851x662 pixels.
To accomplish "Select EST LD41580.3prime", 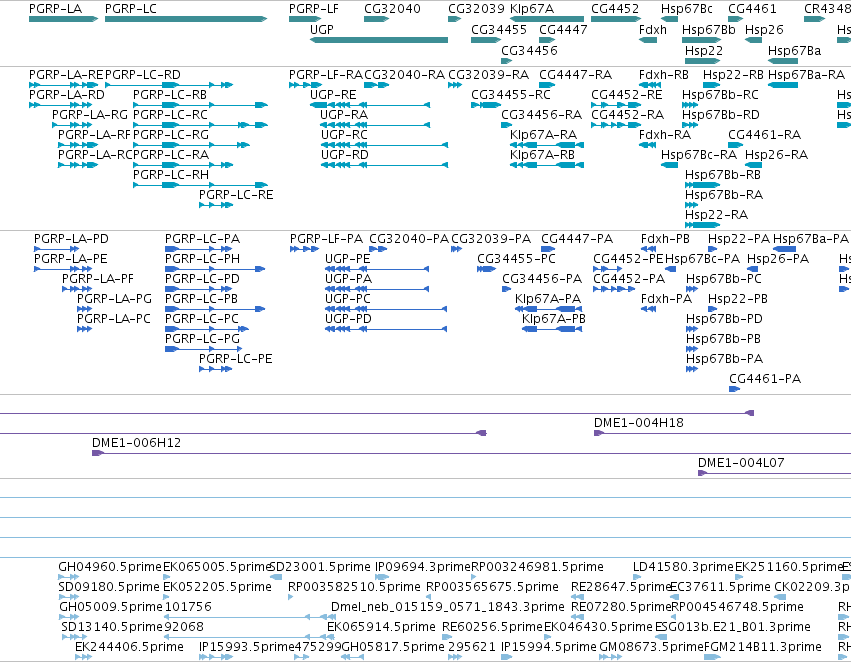I will (637, 577).
